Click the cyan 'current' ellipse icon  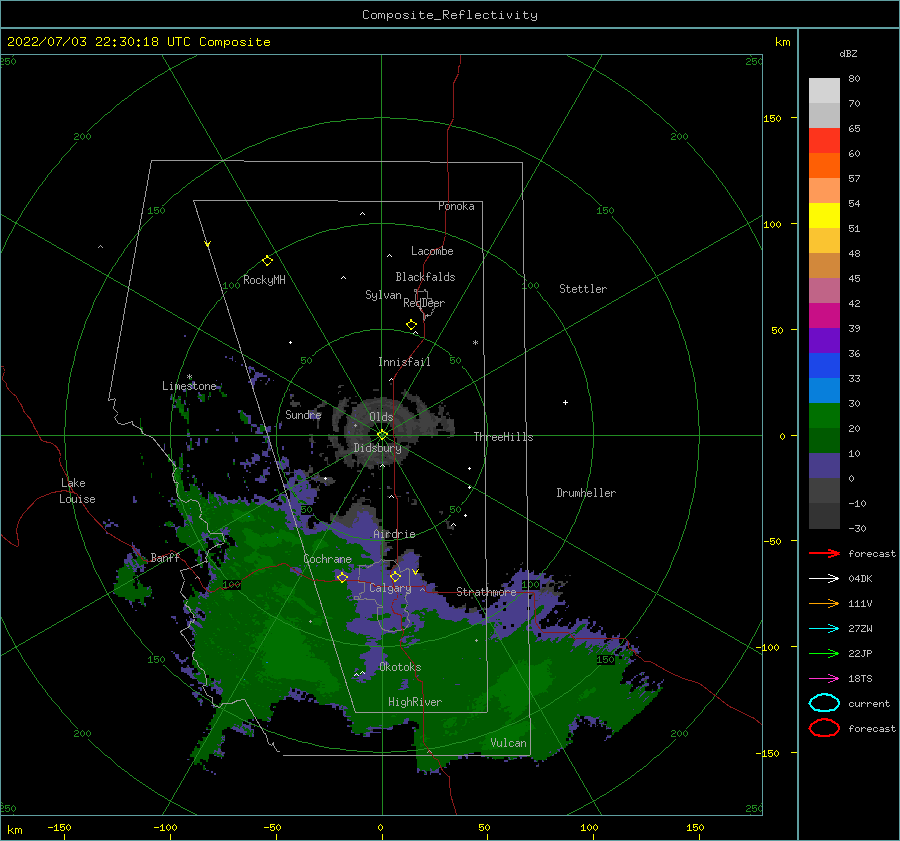click(x=824, y=703)
